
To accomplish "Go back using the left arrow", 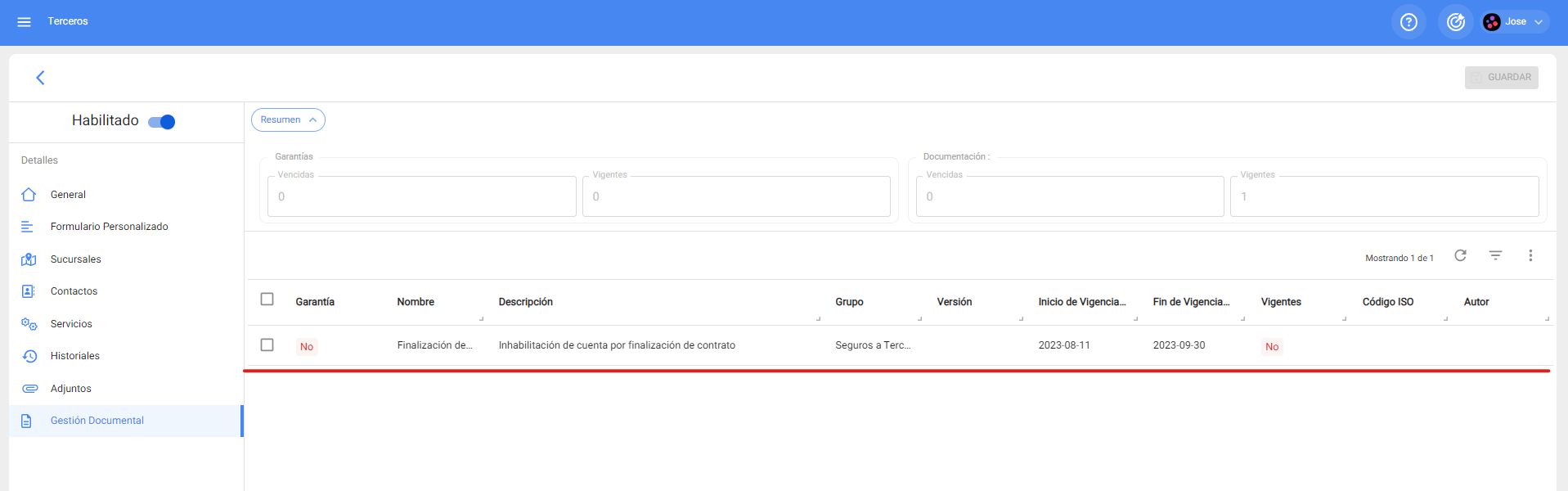I will tap(40, 78).
